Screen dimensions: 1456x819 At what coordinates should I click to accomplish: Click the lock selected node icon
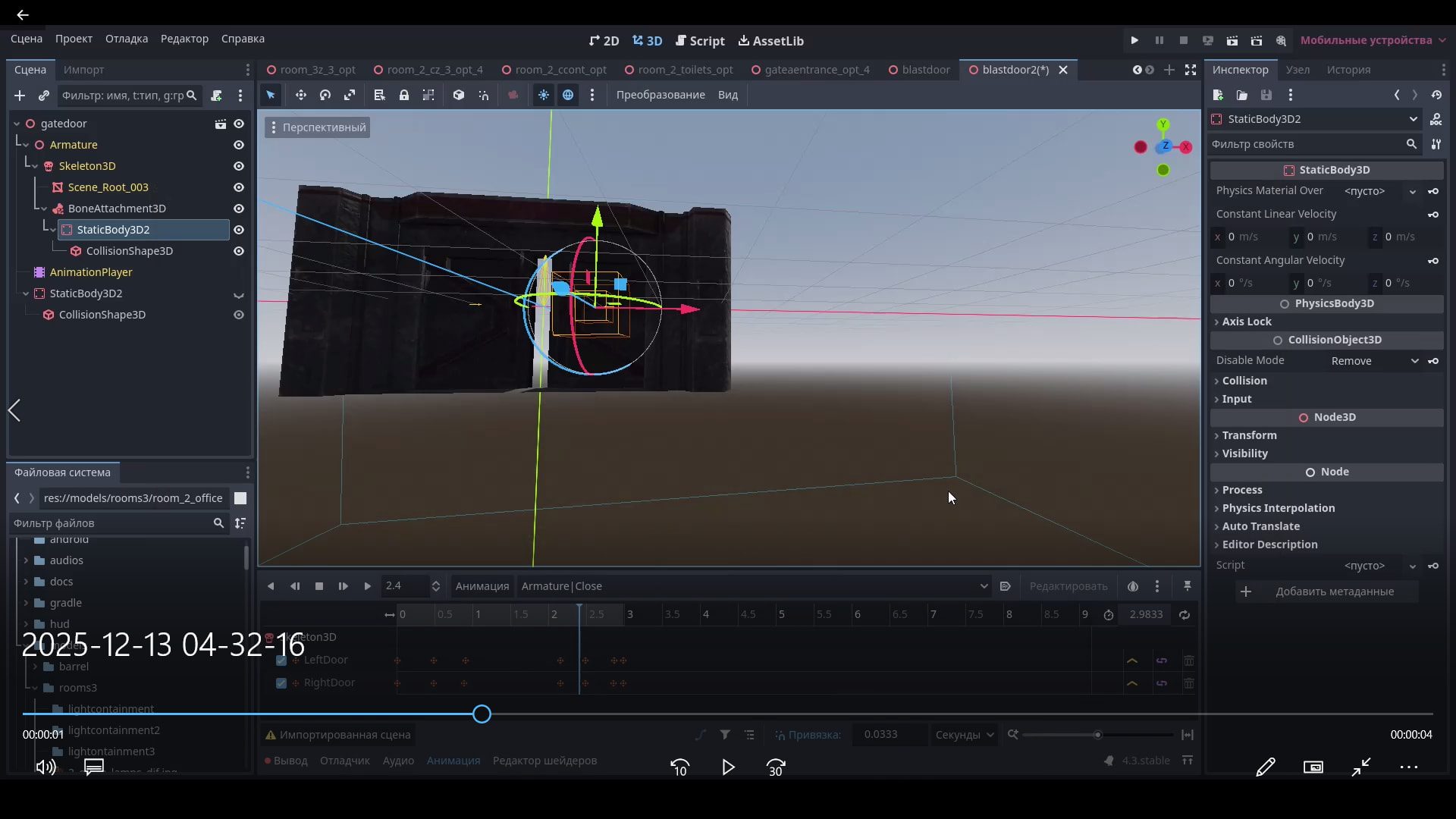[404, 95]
